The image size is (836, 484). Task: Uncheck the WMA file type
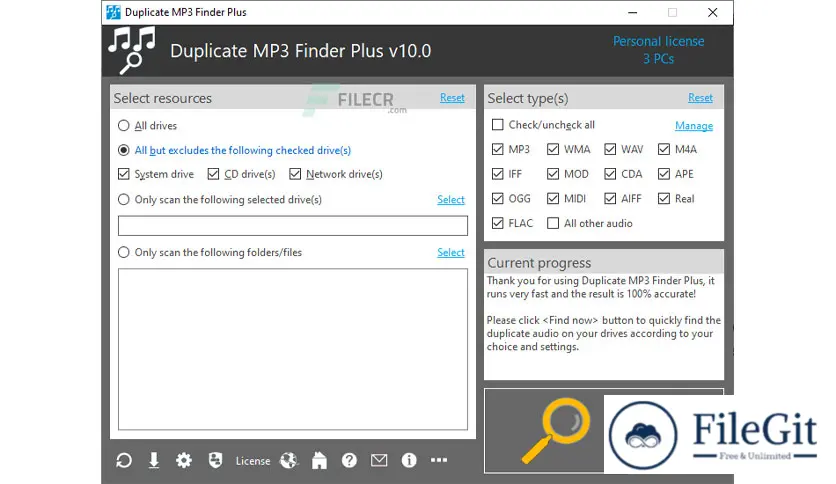tap(553, 149)
